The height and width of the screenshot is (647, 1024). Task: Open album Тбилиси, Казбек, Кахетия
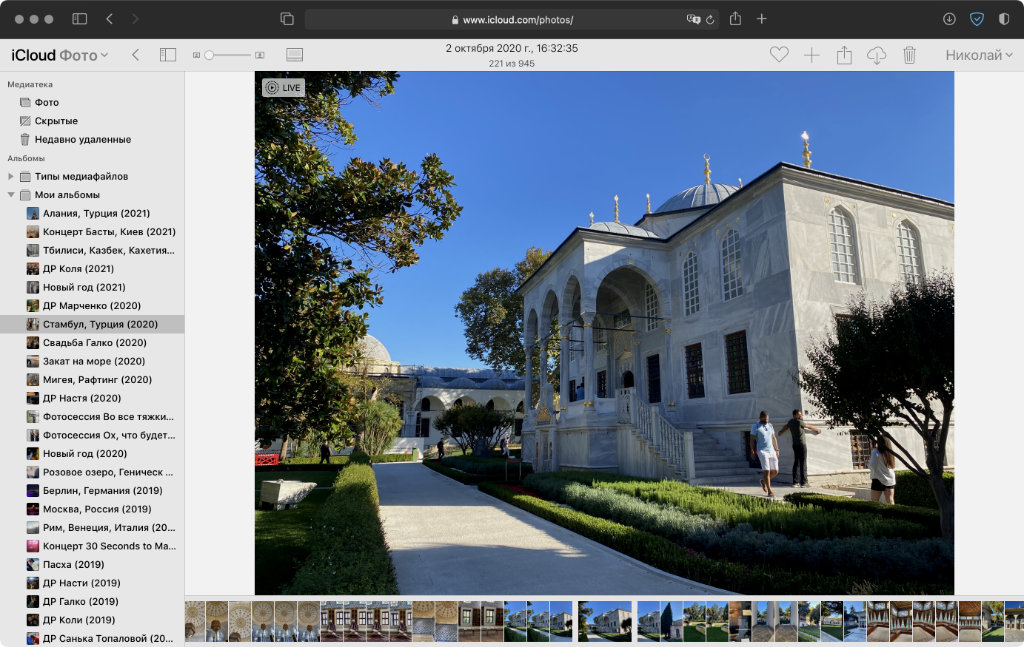coord(92,250)
